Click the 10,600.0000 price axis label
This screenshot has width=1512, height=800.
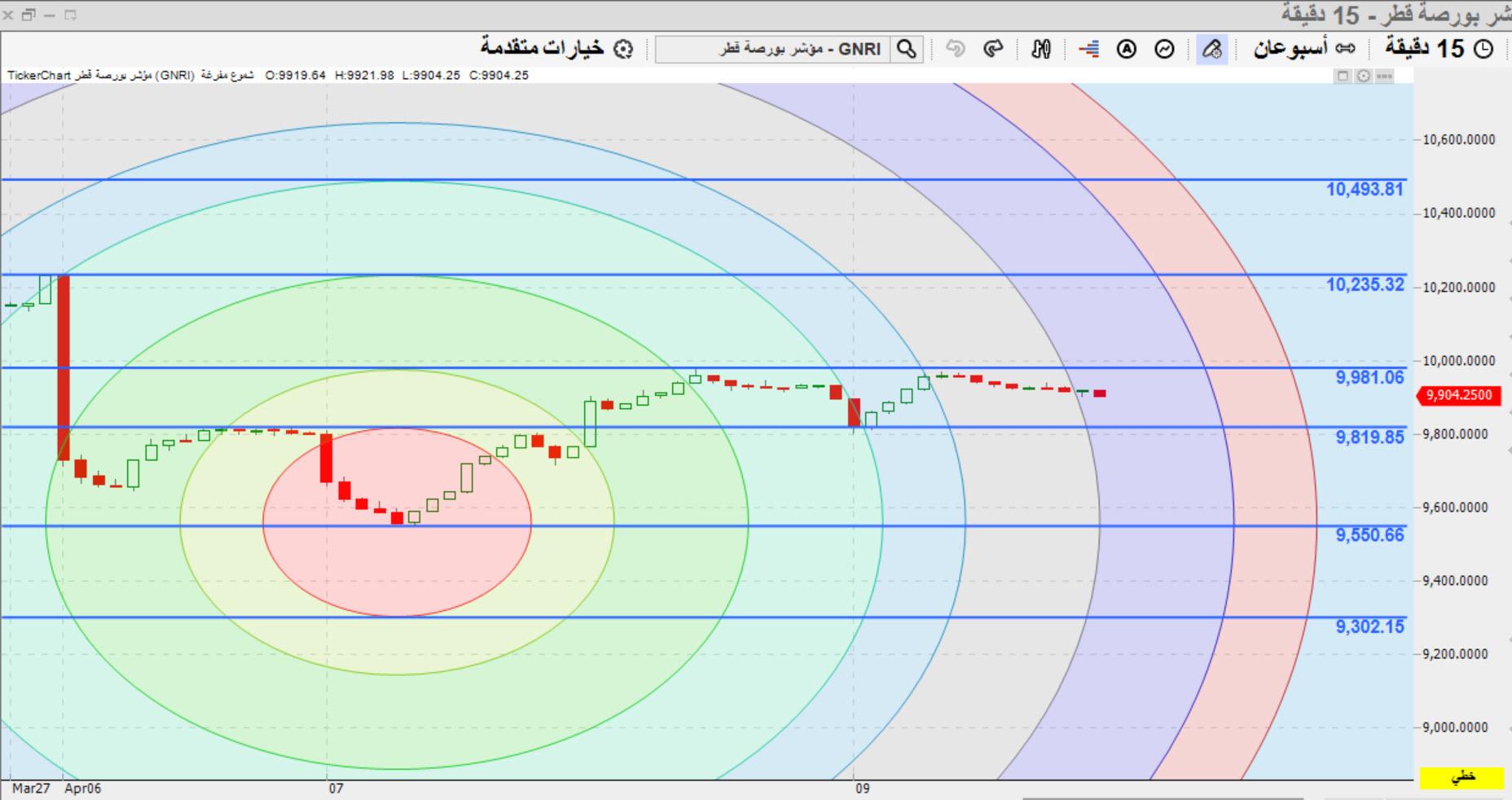point(1459,140)
